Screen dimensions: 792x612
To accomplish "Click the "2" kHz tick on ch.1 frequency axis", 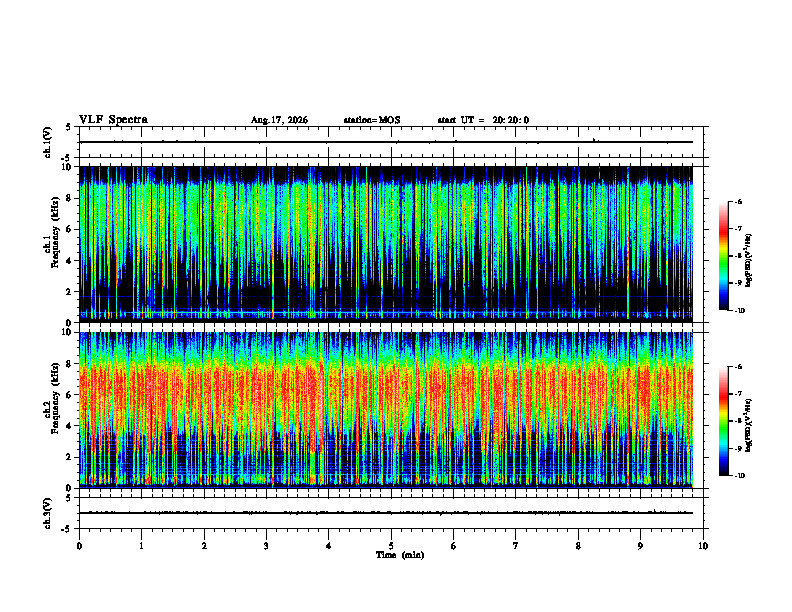I will [69, 291].
